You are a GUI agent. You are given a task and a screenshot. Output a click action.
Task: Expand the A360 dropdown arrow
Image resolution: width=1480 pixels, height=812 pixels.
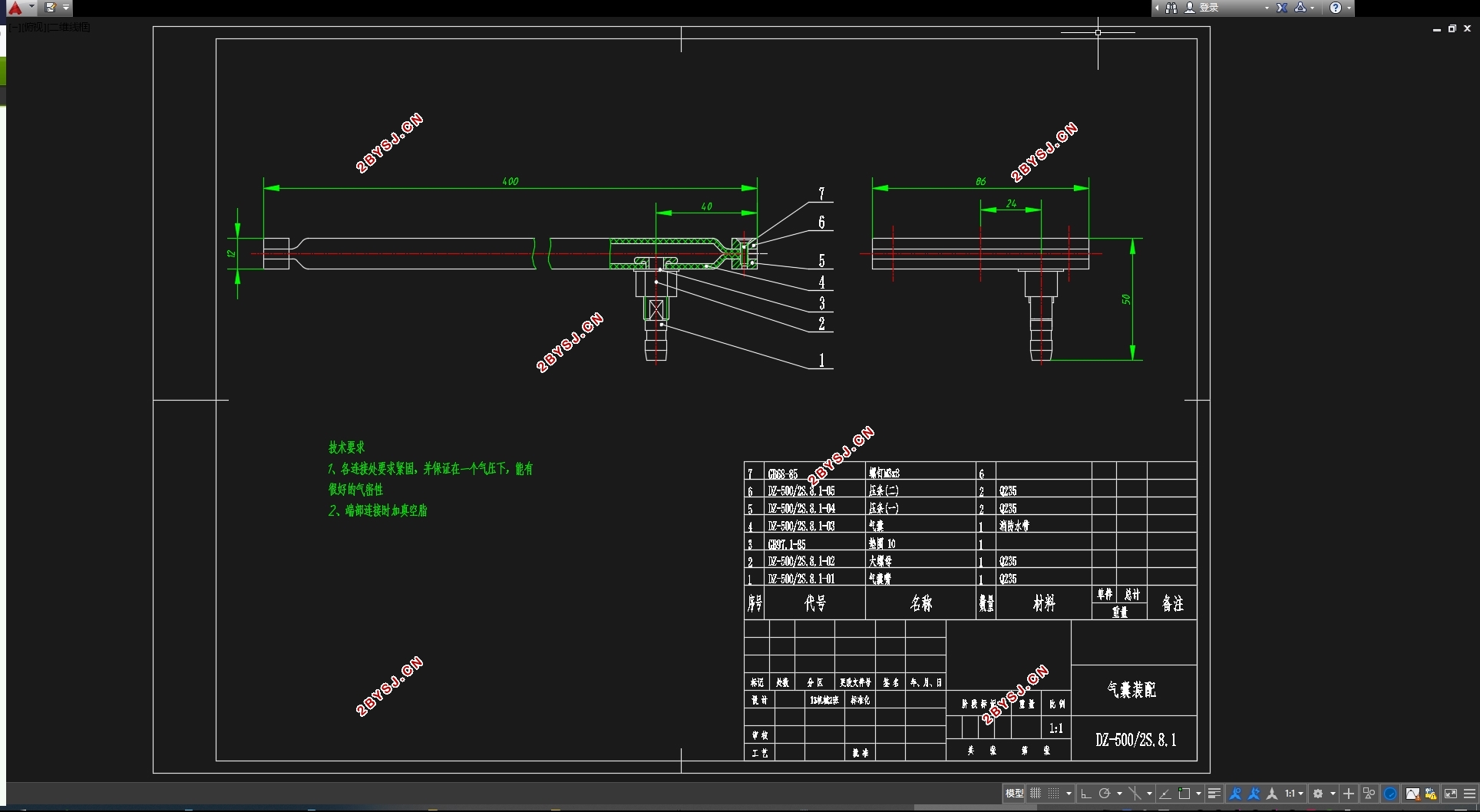click(1312, 8)
